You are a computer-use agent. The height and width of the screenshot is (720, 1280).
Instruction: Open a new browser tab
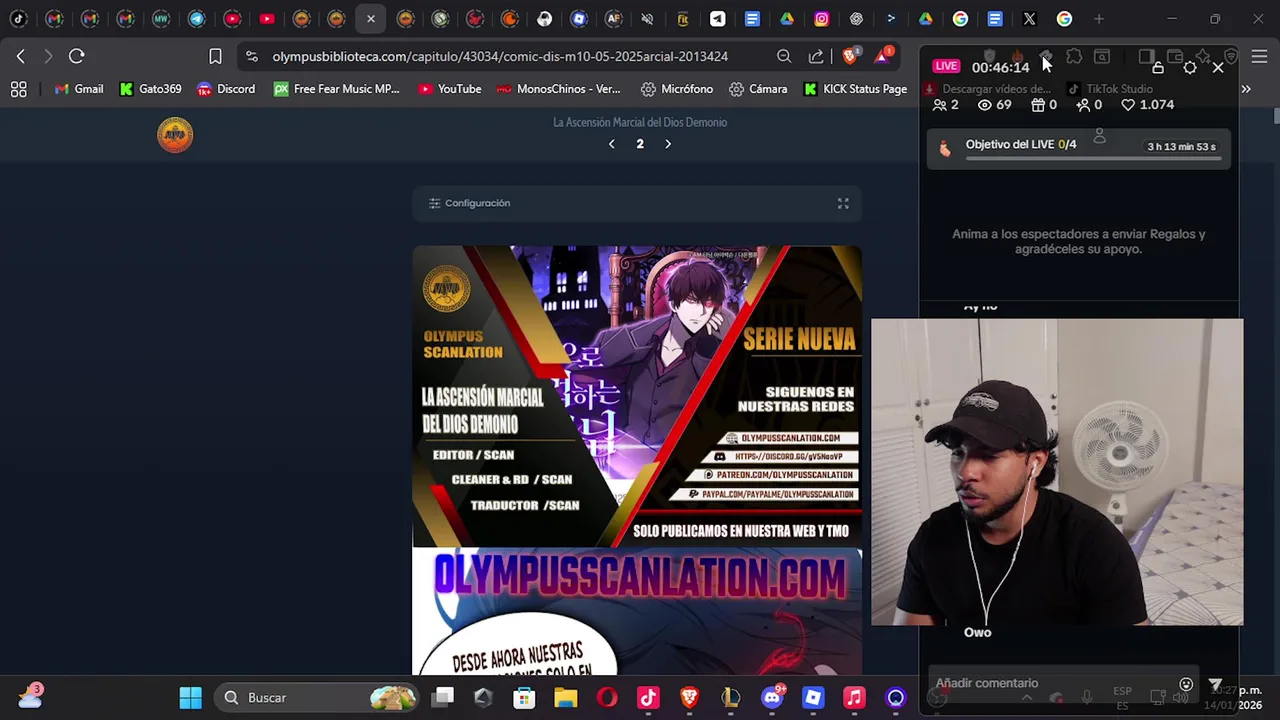[x=1099, y=19]
